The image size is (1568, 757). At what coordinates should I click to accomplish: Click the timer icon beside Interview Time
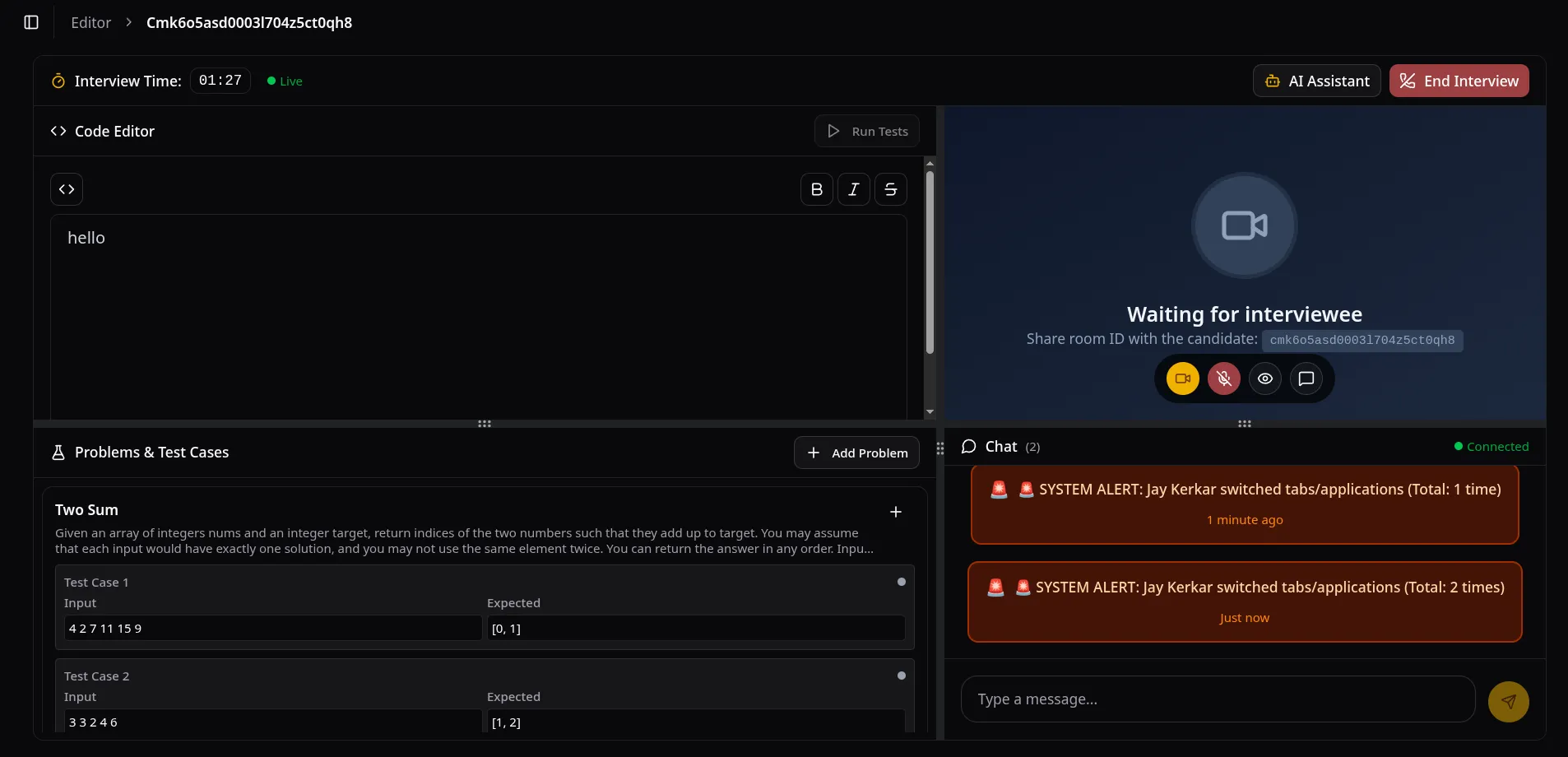point(58,81)
